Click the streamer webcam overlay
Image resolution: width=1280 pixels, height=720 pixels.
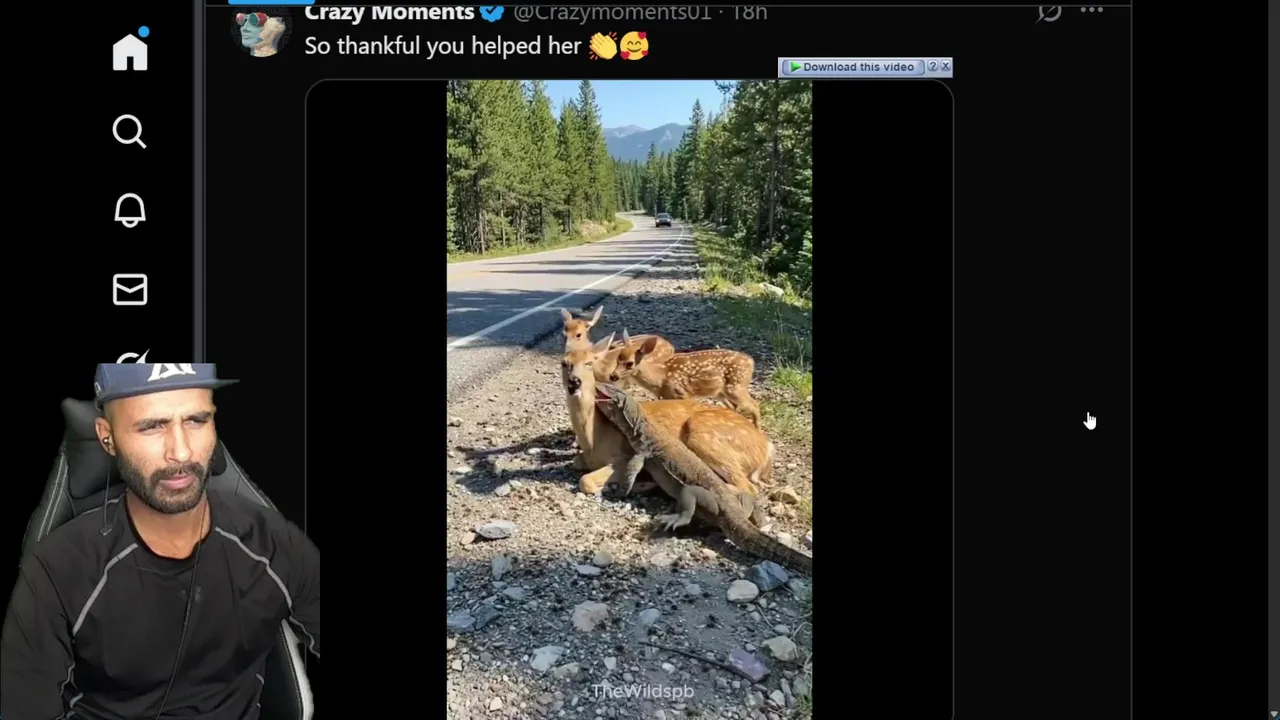(160, 541)
